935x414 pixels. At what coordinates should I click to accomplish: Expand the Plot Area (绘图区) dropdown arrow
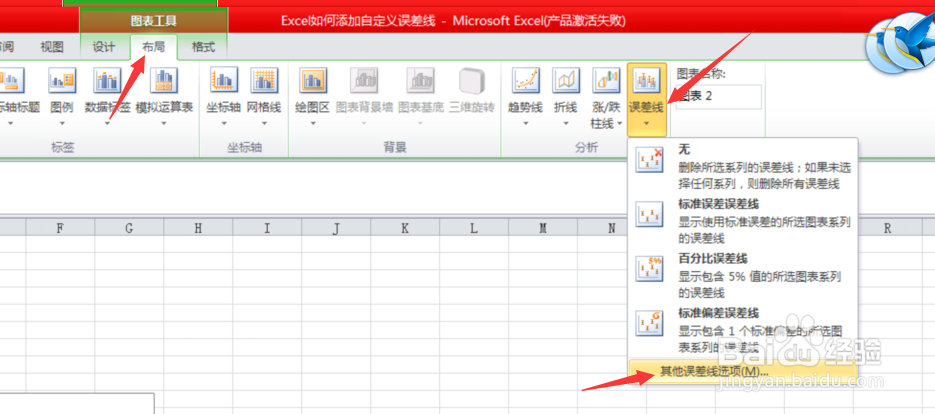tap(313, 124)
